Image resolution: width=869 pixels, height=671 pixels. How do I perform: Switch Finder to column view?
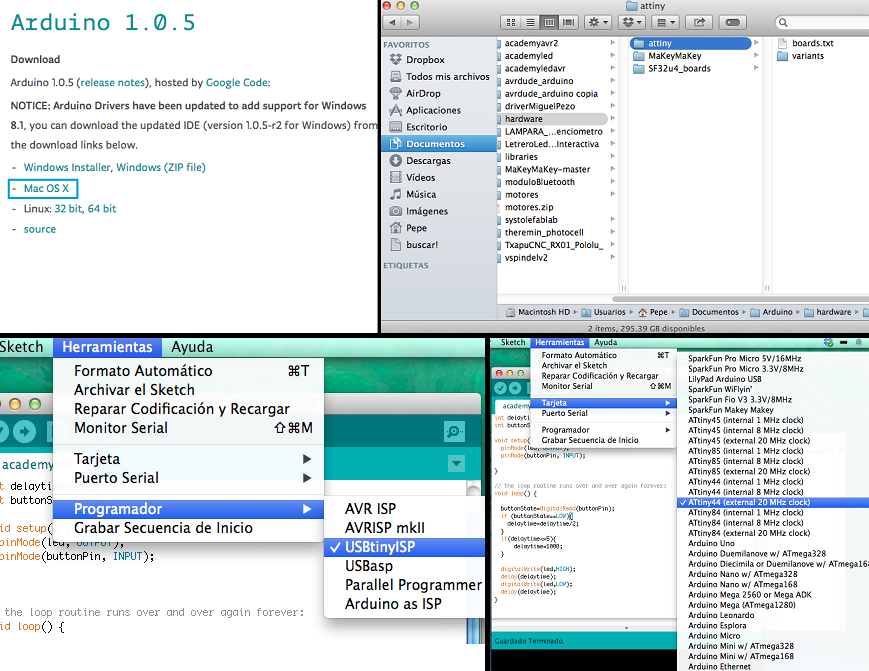coord(549,23)
